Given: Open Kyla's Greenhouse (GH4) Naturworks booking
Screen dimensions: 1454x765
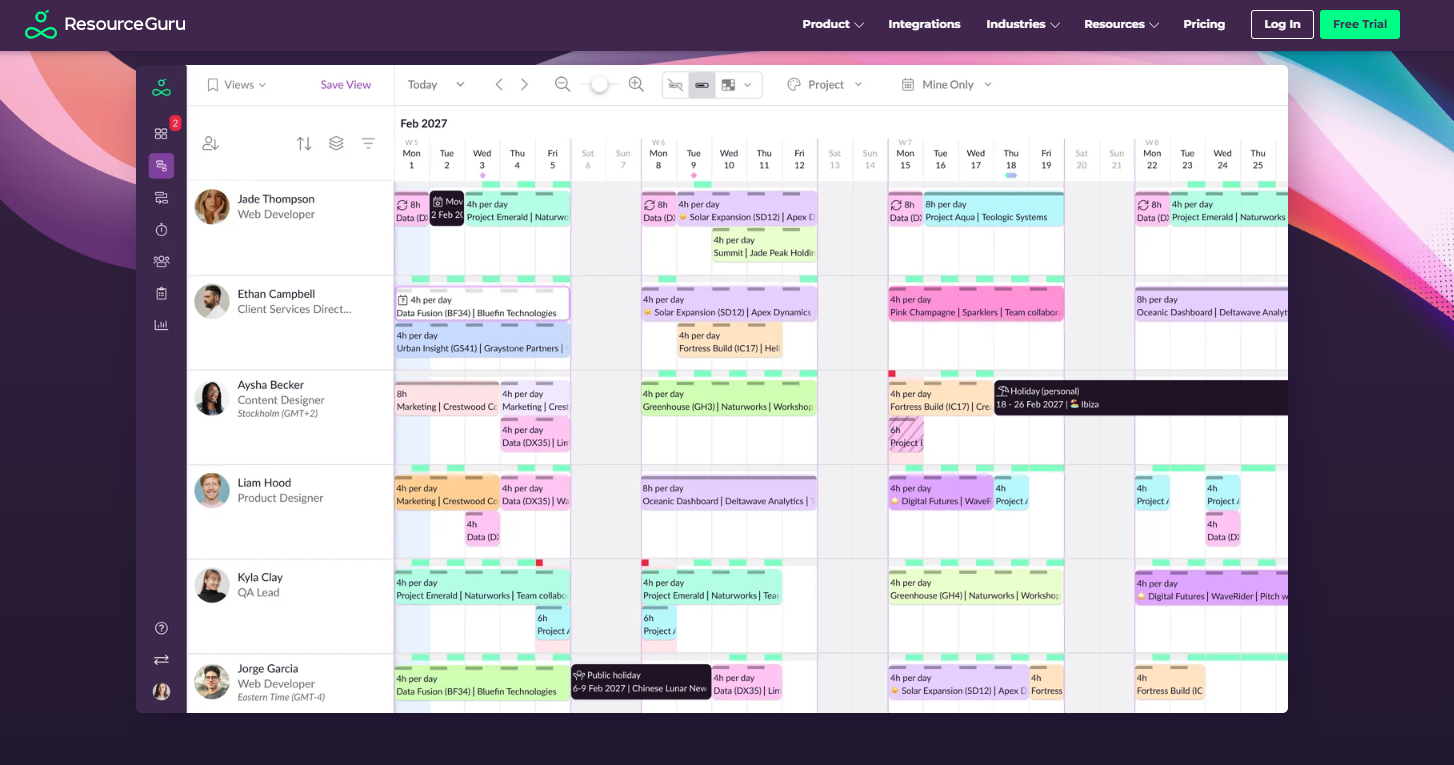Looking at the screenshot, I should click(976, 587).
